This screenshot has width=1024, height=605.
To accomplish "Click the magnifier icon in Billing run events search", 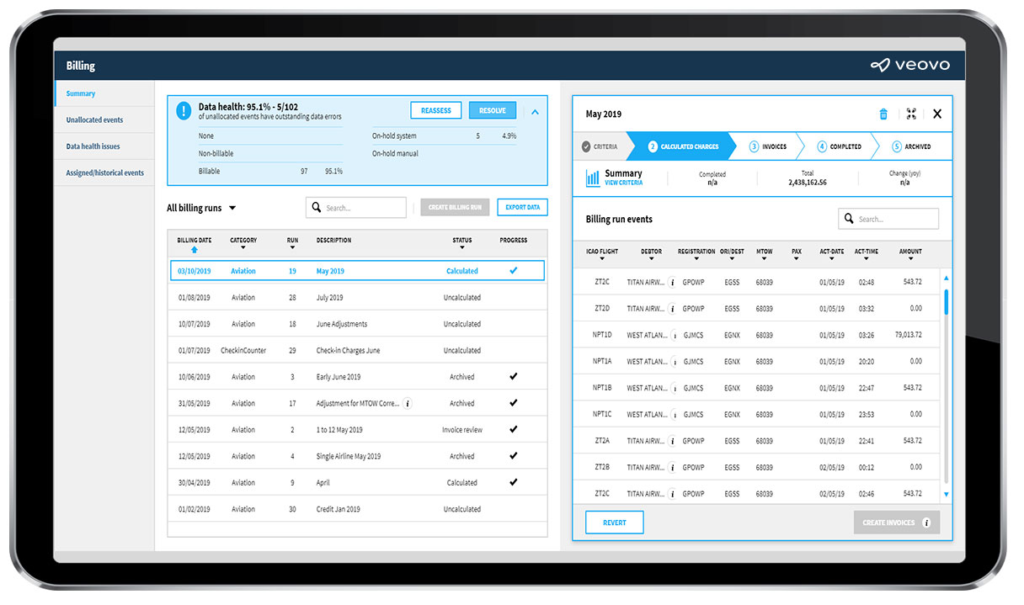I will pyautogui.click(x=848, y=218).
